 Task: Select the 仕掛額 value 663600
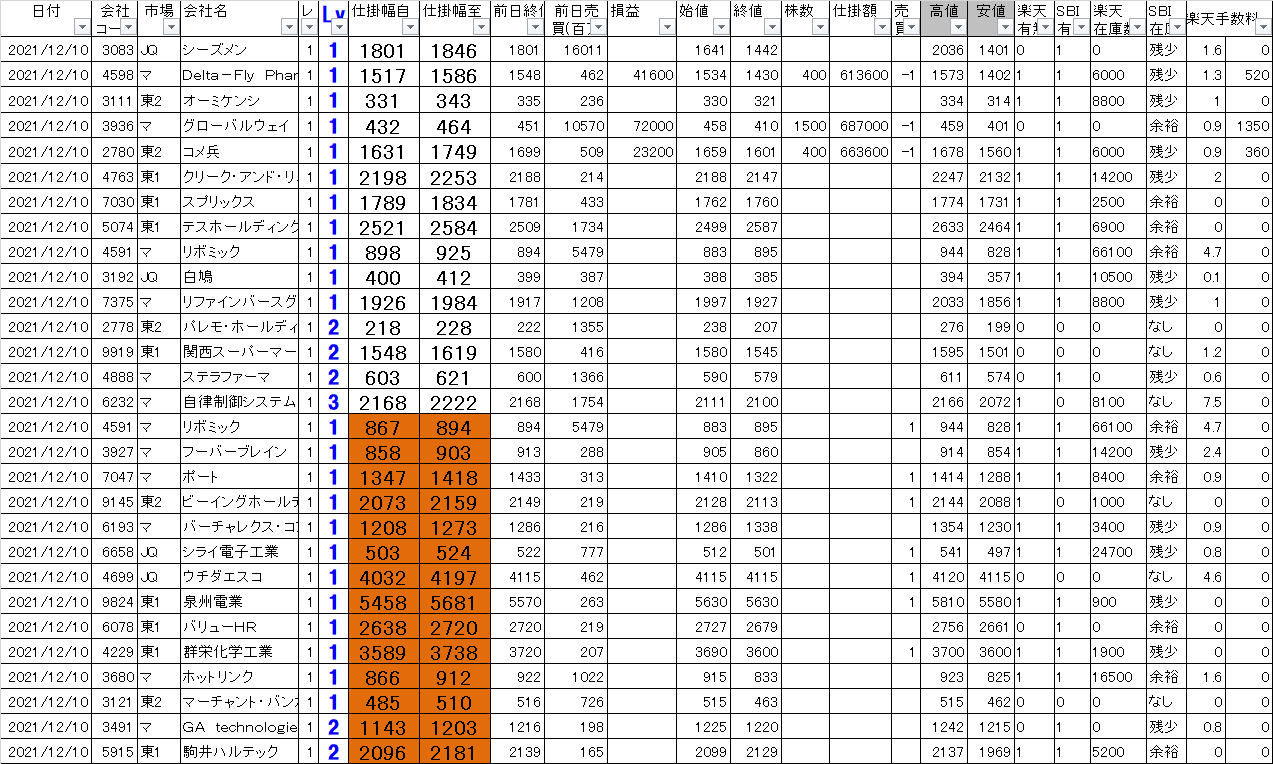coord(860,151)
